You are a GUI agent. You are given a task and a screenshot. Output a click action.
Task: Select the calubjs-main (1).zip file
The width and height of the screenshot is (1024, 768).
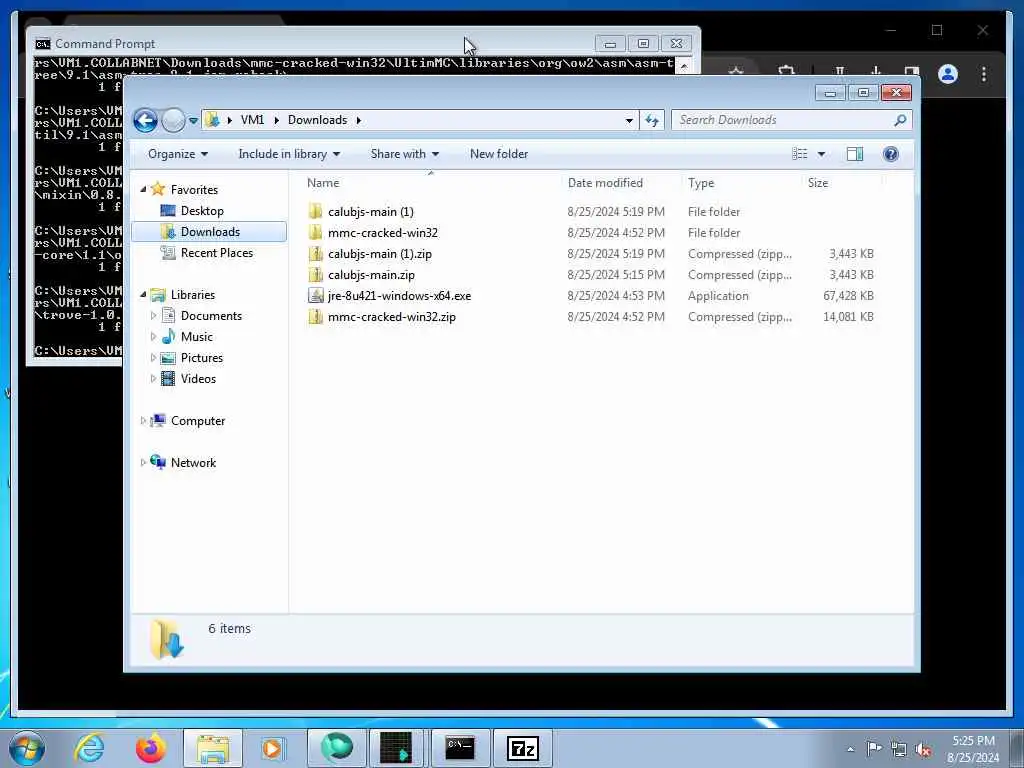[379, 253]
